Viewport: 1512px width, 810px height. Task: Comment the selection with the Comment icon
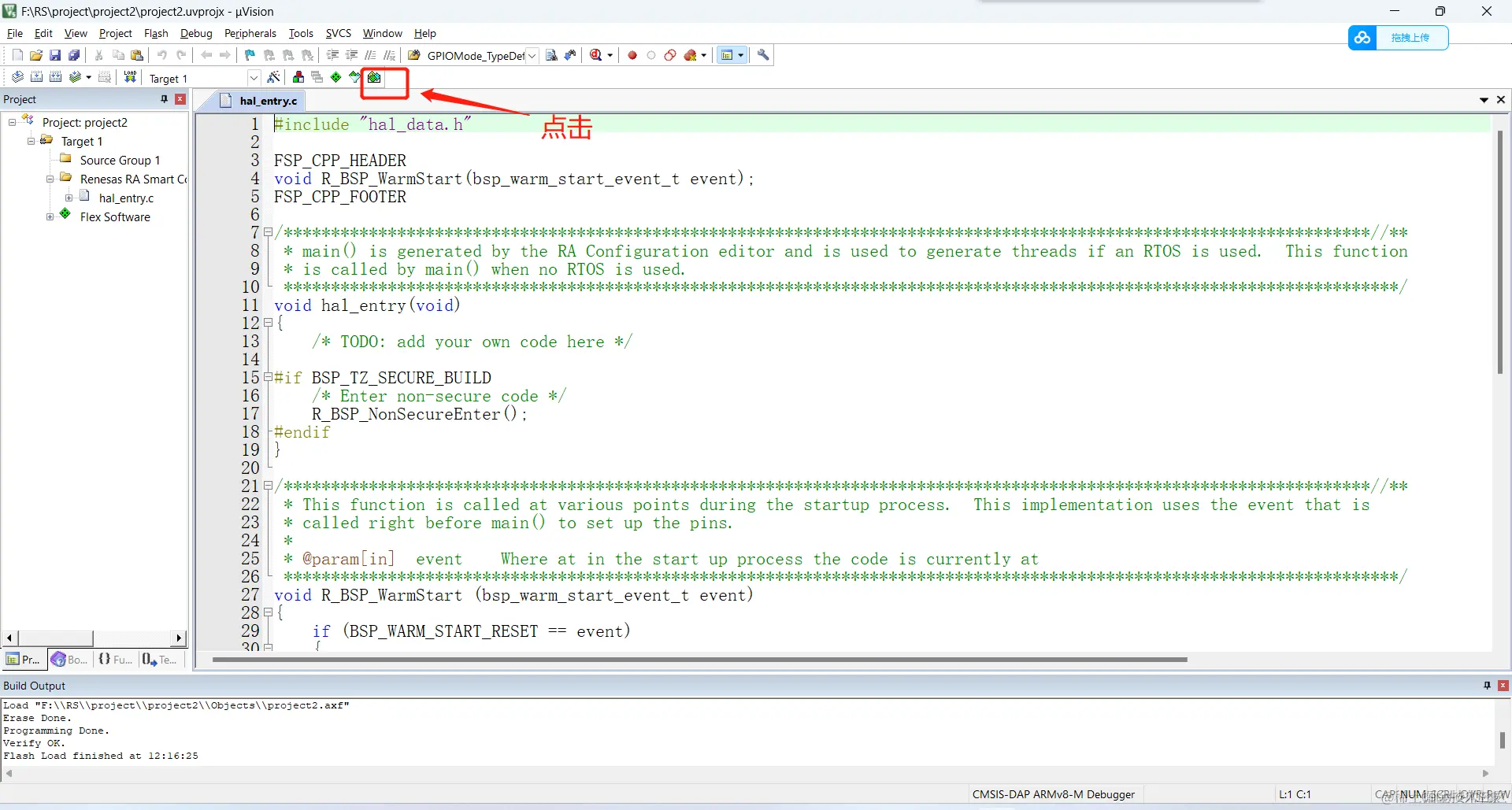tap(370, 55)
